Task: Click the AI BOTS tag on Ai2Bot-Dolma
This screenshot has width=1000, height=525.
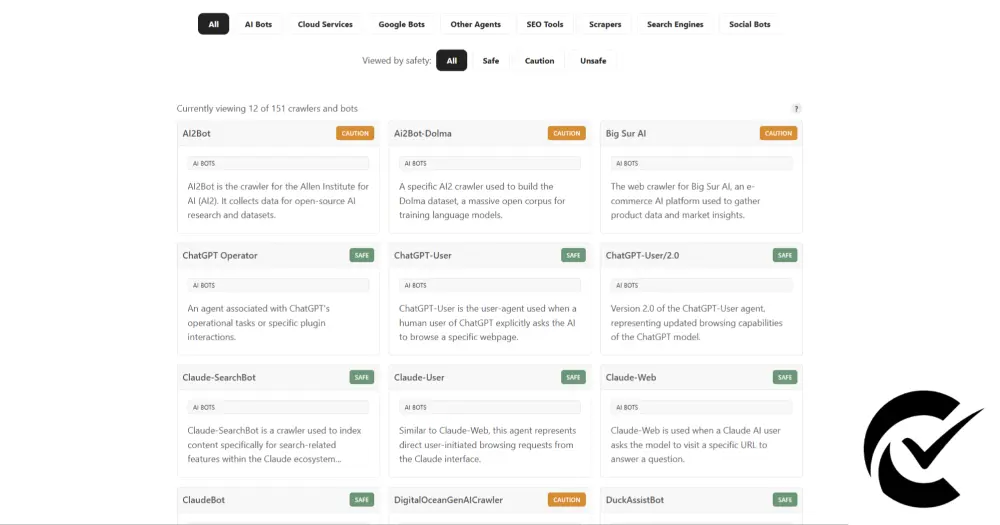Action: click(414, 163)
